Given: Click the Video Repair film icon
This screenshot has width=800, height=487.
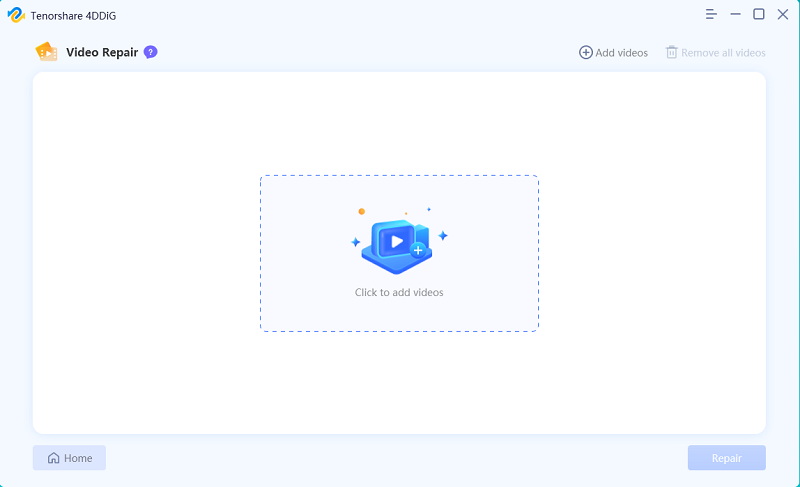Looking at the screenshot, I should tap(46, 52).
